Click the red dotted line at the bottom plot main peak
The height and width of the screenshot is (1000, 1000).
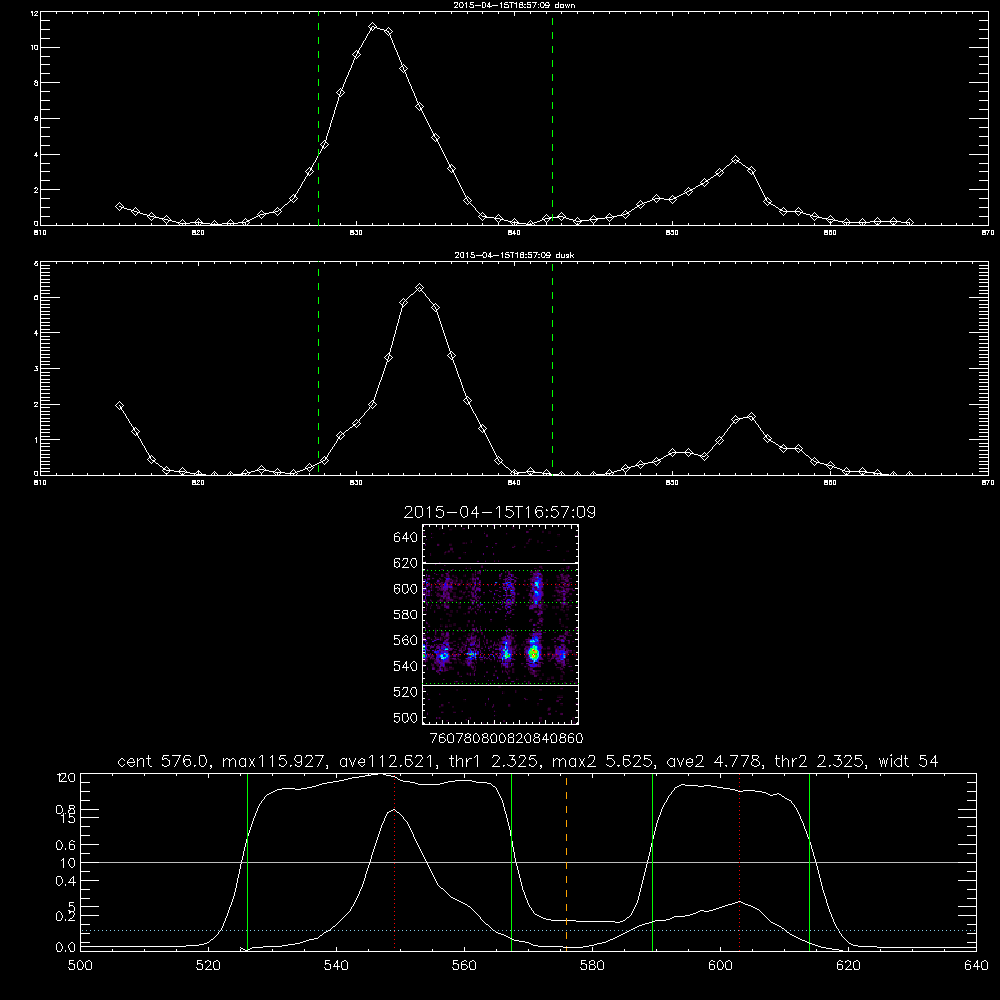click(395, 862)
